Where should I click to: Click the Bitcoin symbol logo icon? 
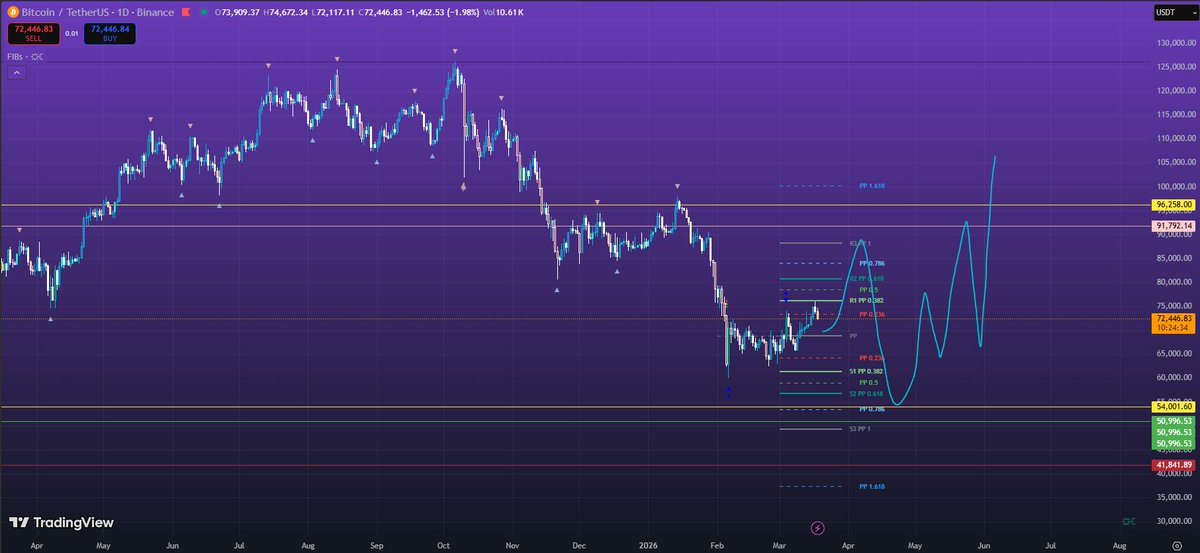[13, 13]
